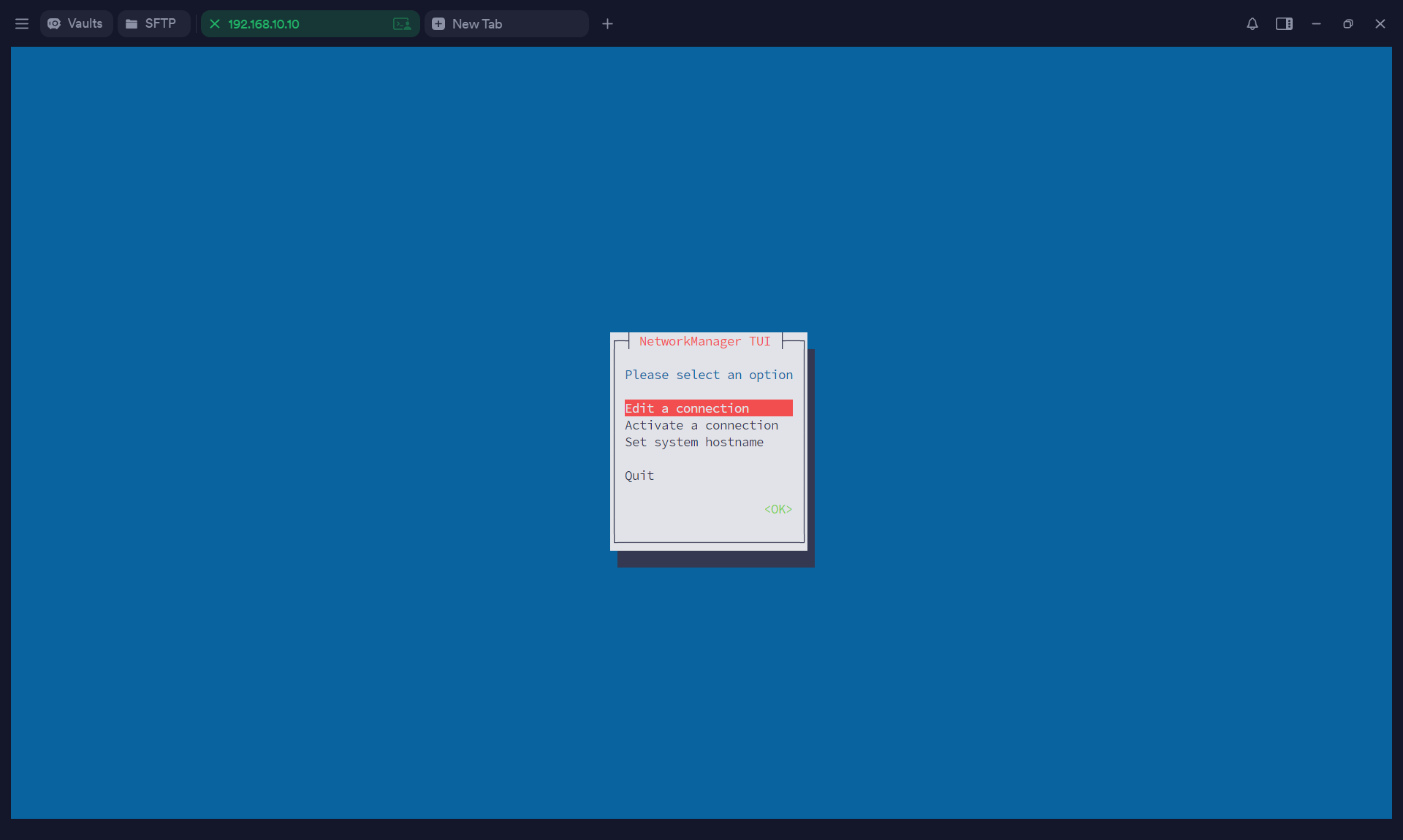
Task: Click the NetworkManager TUI dialog title
Action: tap(704, 341)
